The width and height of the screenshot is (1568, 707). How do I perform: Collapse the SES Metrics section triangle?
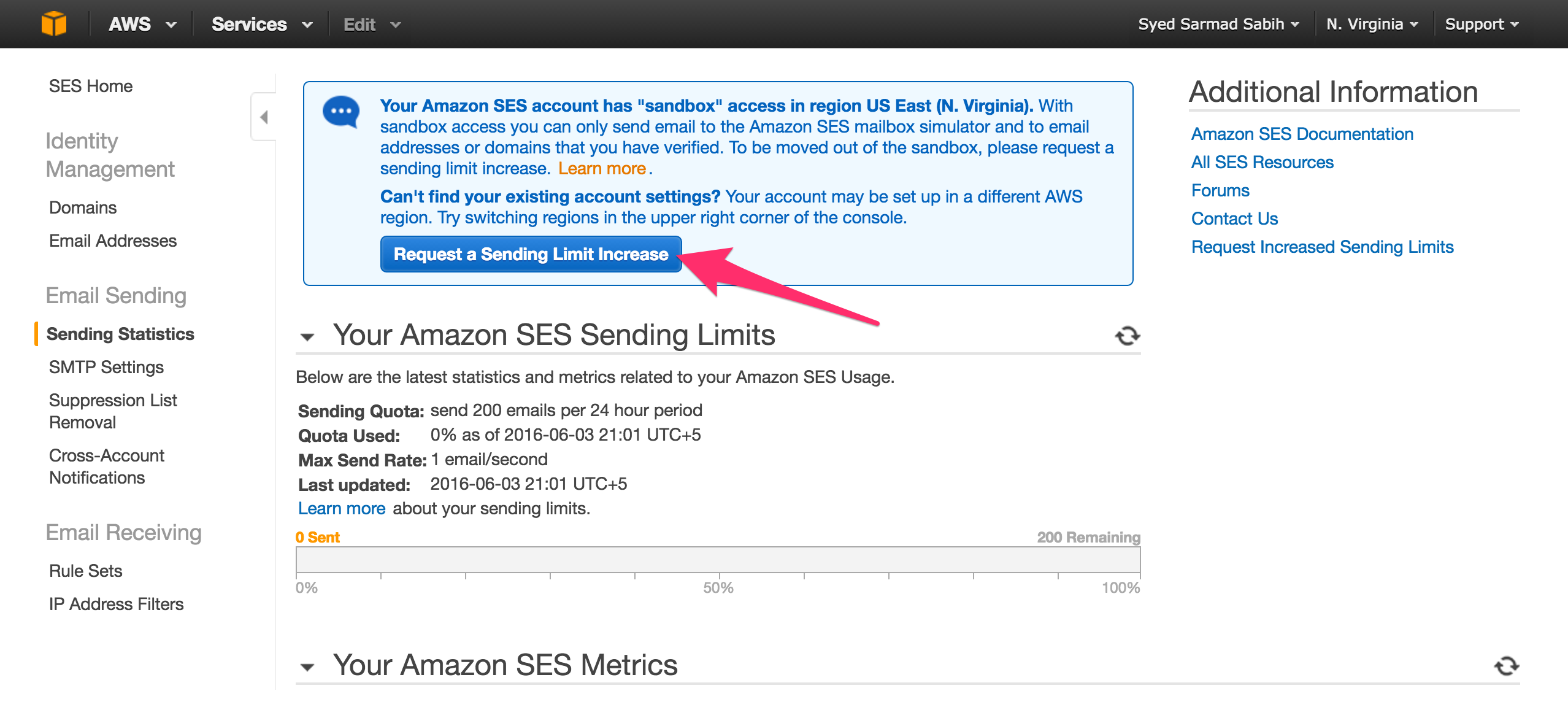click(x=307, y=667)
